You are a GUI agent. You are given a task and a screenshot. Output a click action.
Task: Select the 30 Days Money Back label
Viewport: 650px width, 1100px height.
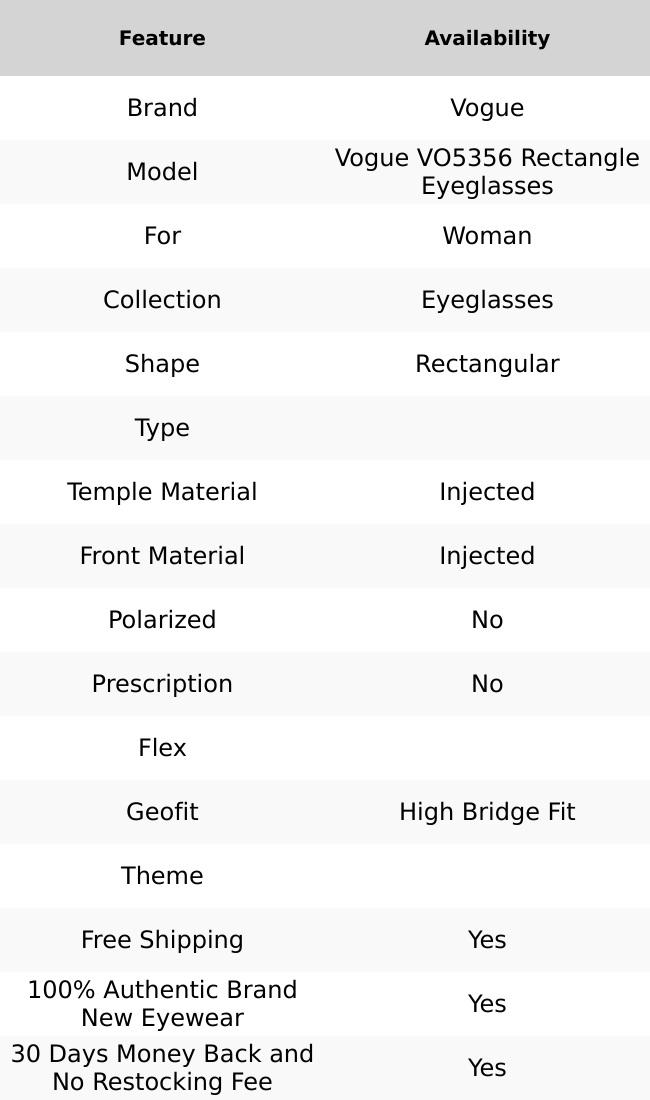(162, 1068)
